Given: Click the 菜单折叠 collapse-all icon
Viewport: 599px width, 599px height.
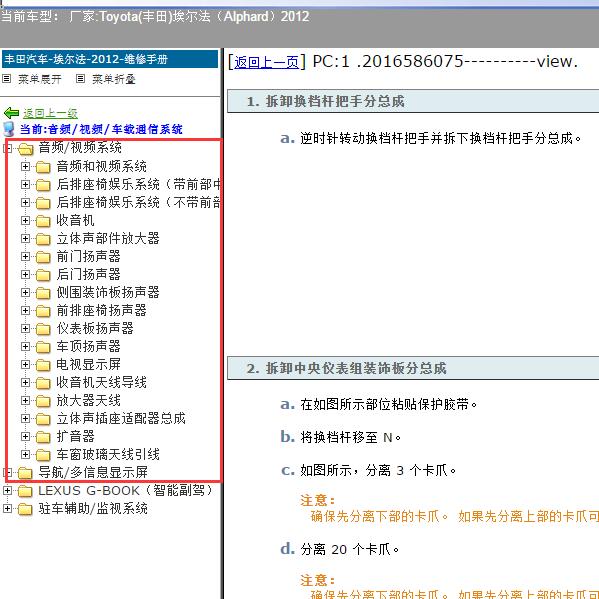Looking at the screenshot, I should point(80,79).
